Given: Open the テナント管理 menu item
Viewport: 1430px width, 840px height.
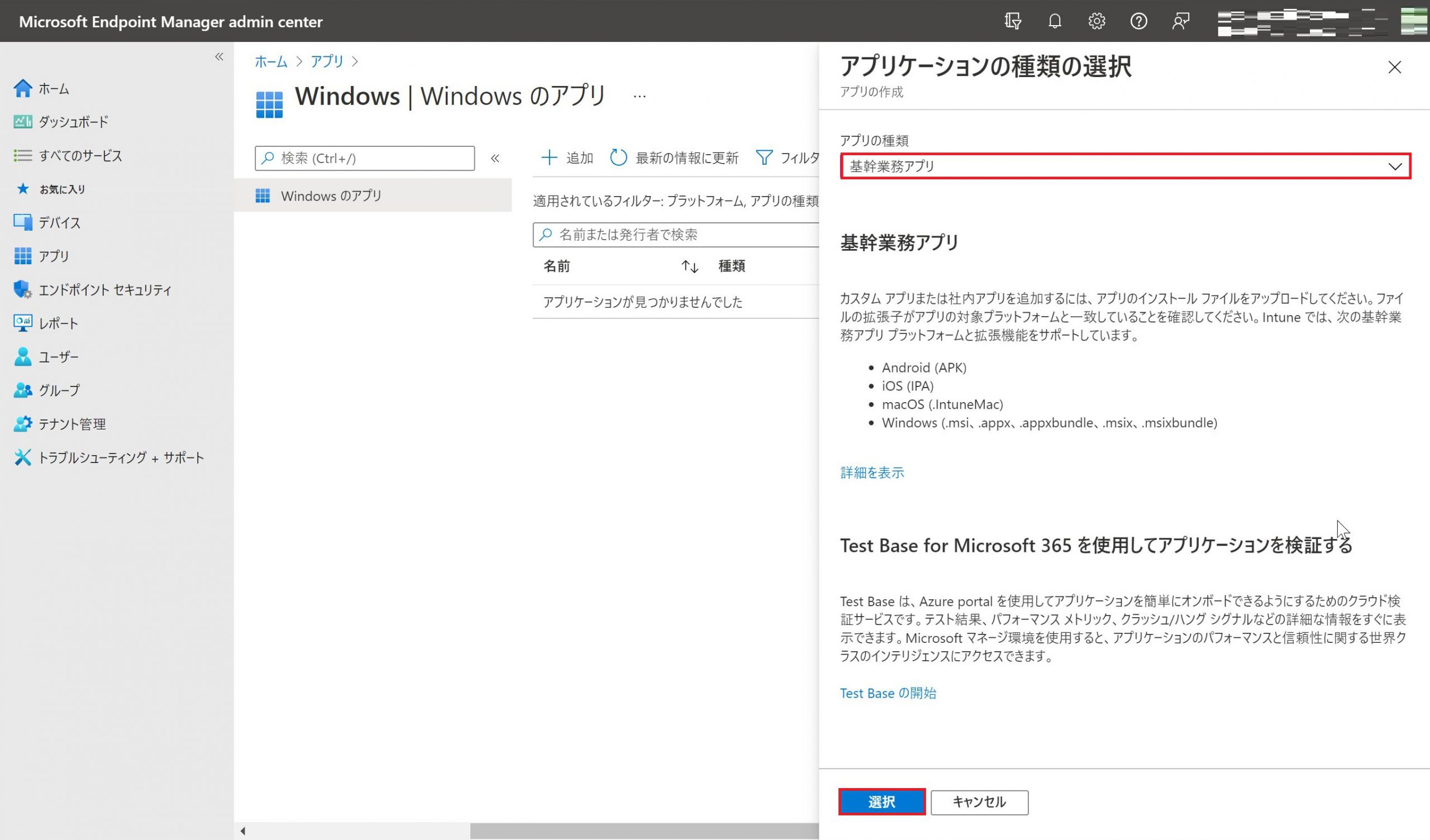Looking at the screenshot, I should (x=71, y=424).
